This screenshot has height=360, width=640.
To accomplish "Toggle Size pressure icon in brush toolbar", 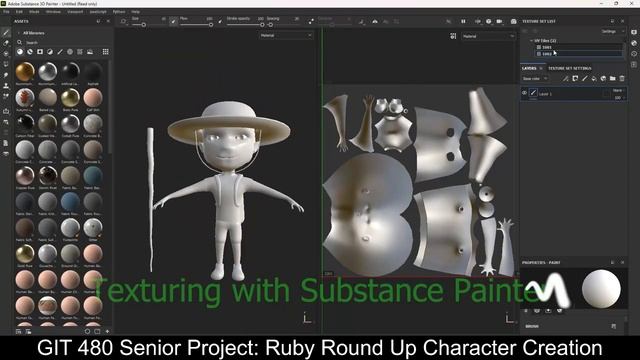I will (173, 21).
